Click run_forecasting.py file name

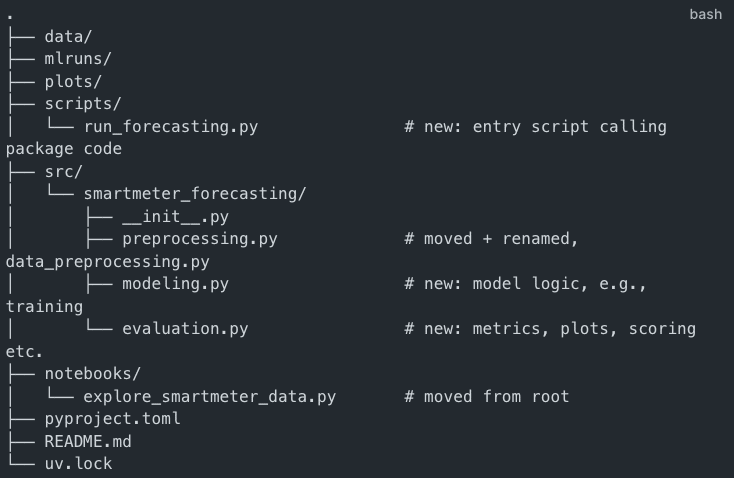tap(171, 127)
